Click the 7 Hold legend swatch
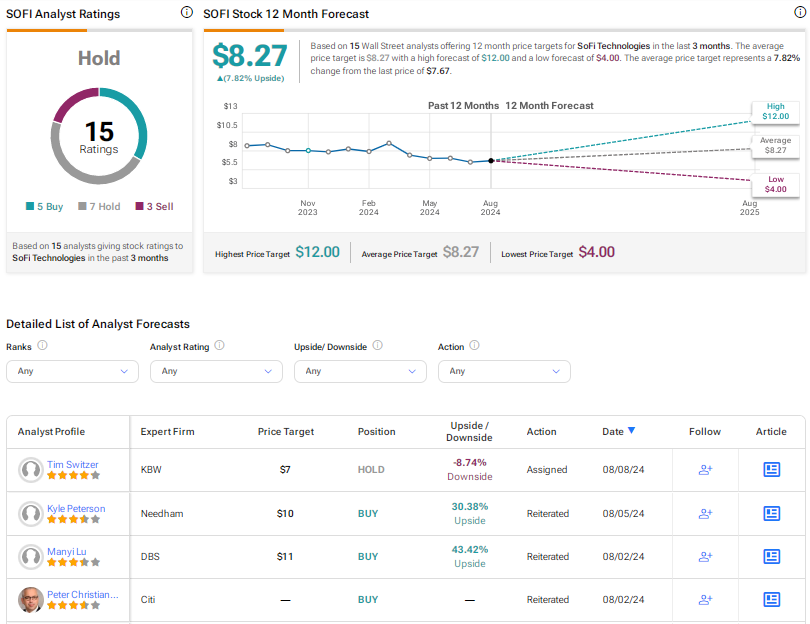 82,206
